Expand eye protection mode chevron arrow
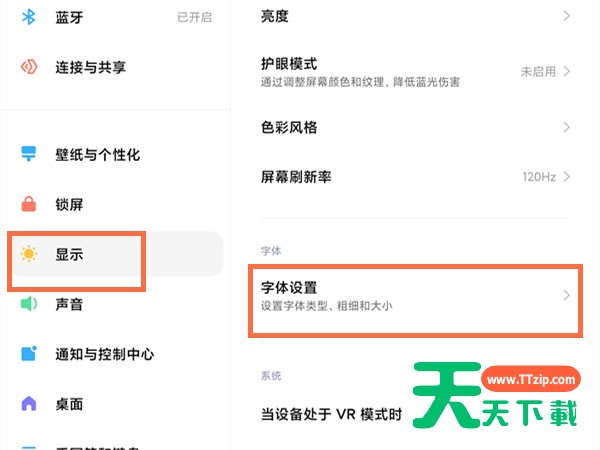 pyautogui.click(x=567, y=72)
